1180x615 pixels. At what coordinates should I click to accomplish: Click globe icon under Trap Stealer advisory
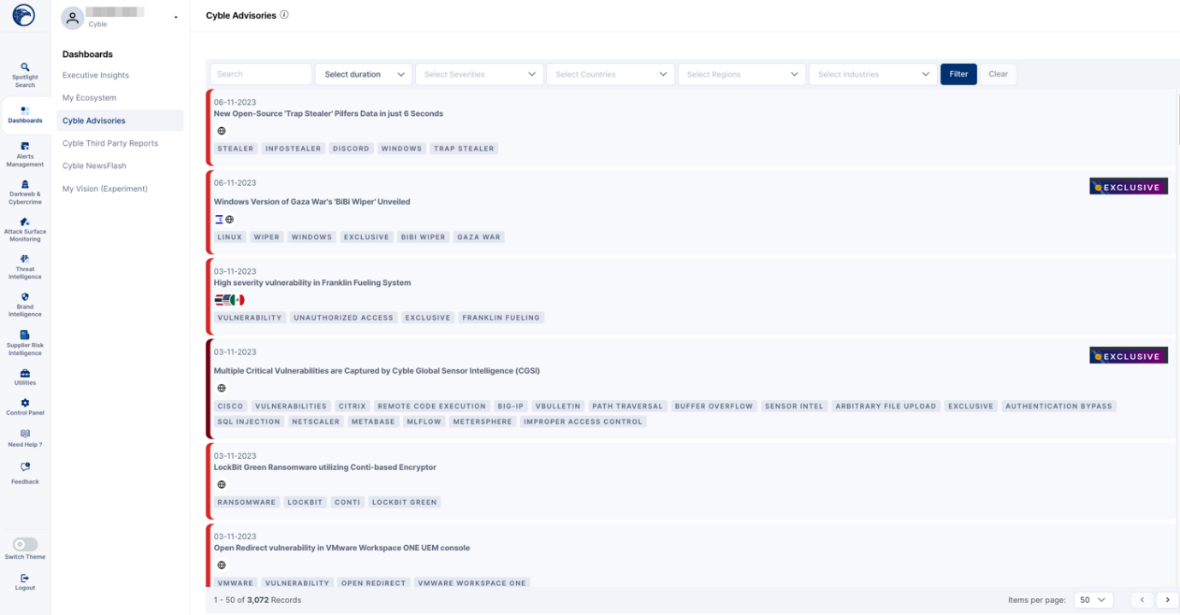pos(221,131)
